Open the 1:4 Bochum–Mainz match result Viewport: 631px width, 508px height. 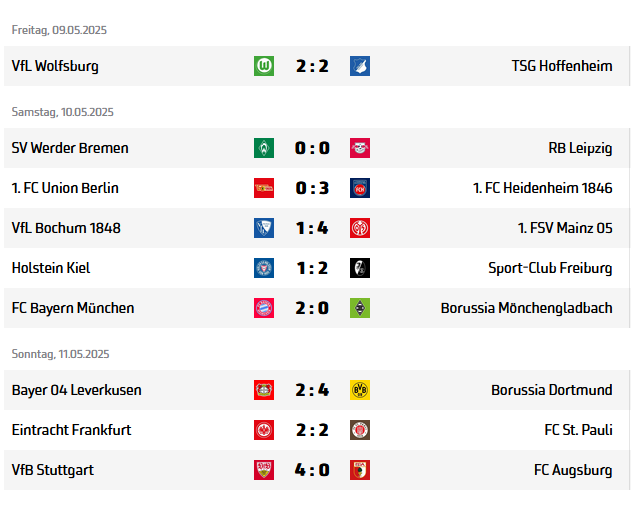pyautogui.click(x=312, y=228)
